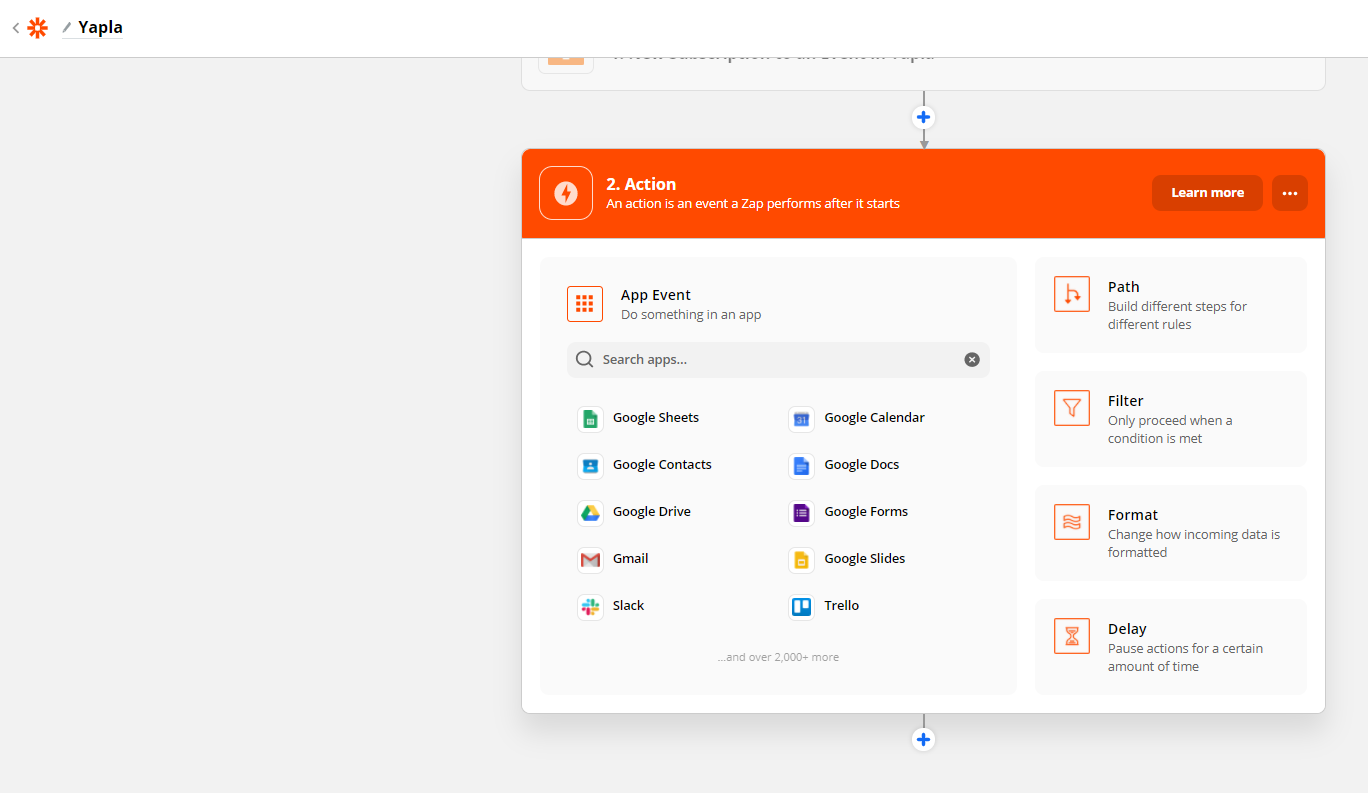Pick Google Contacts for the action
The image size is (1368, 793).
(x=590, y=465)
